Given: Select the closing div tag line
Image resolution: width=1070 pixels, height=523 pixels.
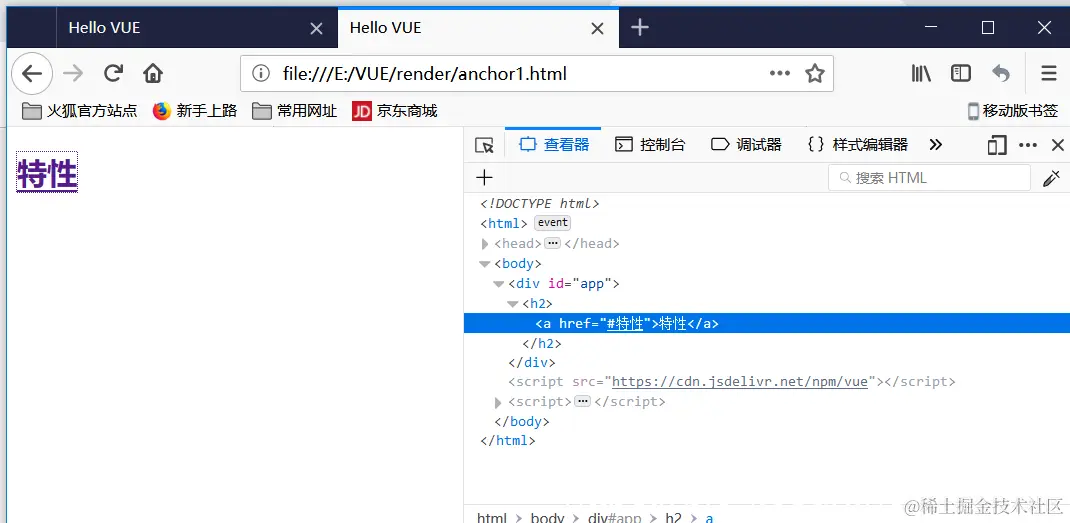Looking at the screenshot, I should 532,363.
